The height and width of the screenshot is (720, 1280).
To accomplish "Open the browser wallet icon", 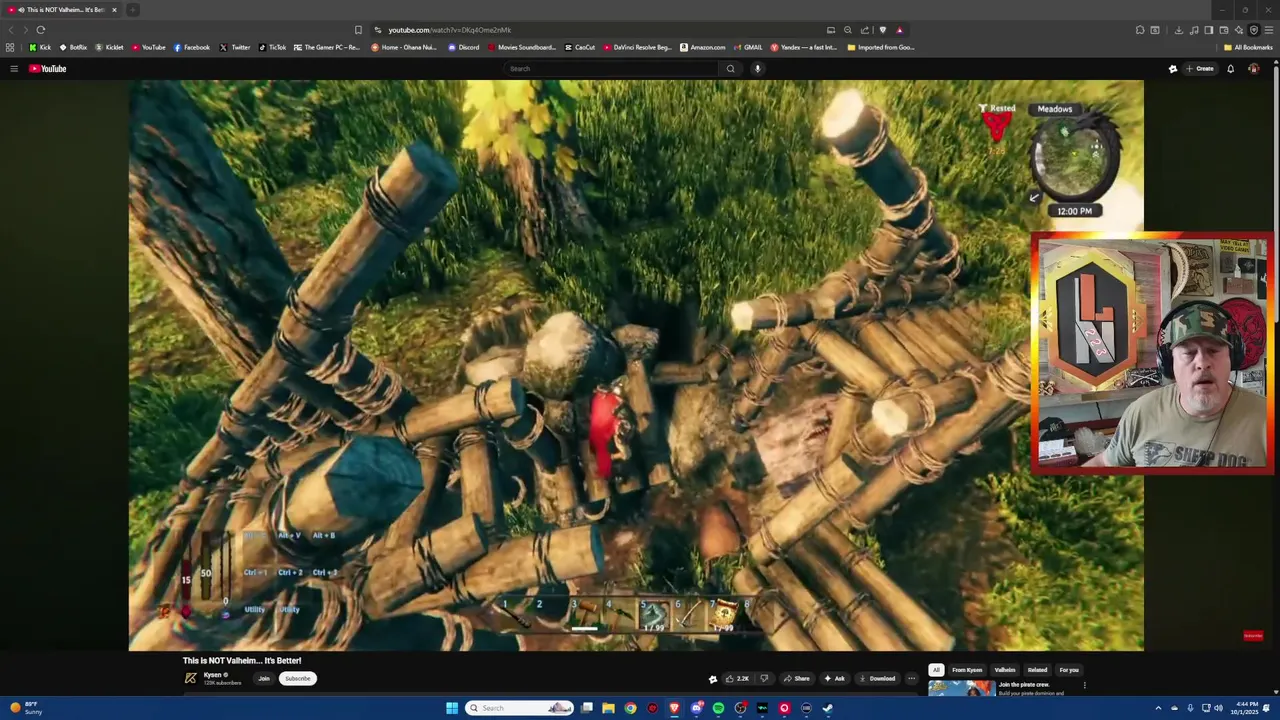I will point(1223,30).
